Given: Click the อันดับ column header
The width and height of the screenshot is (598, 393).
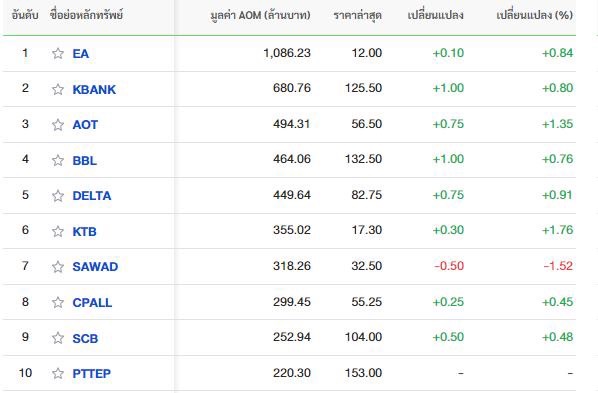Looking at the screenshot, I should pos(25,15).
